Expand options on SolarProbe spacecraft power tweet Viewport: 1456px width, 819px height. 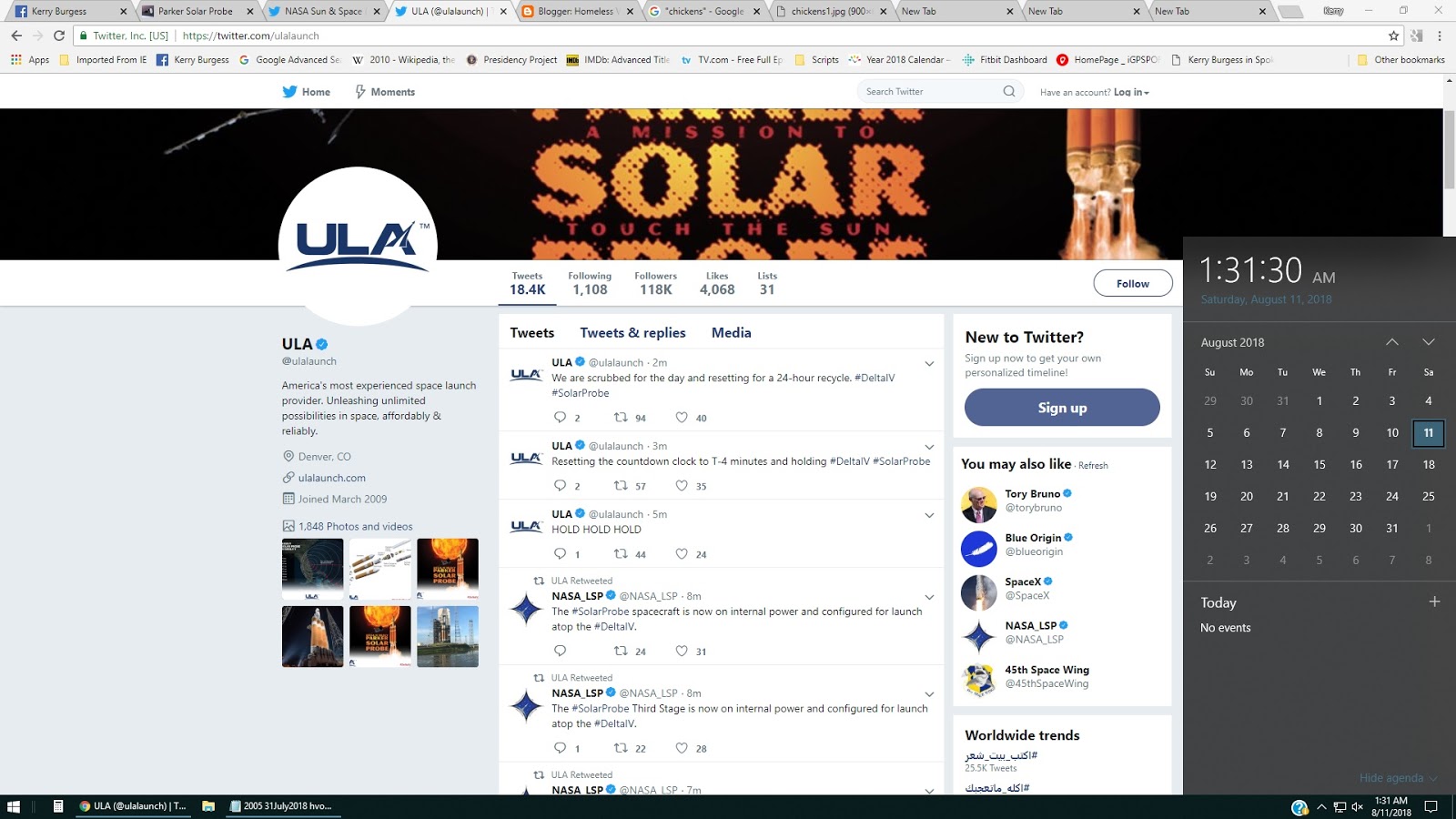tap(929, 598)
